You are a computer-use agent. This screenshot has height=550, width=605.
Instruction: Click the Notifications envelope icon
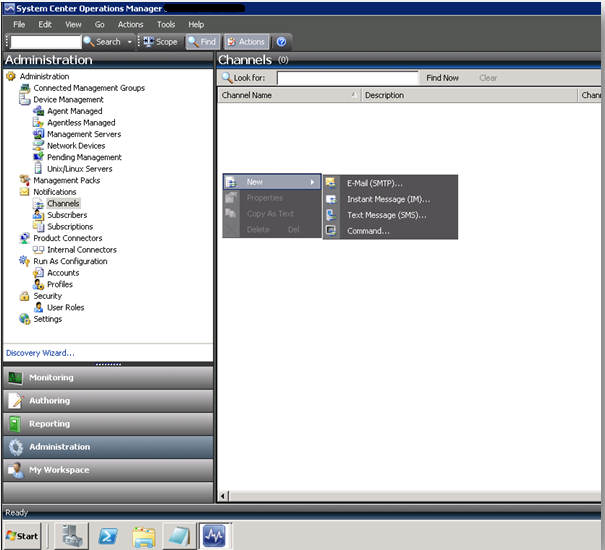point(24,192)
